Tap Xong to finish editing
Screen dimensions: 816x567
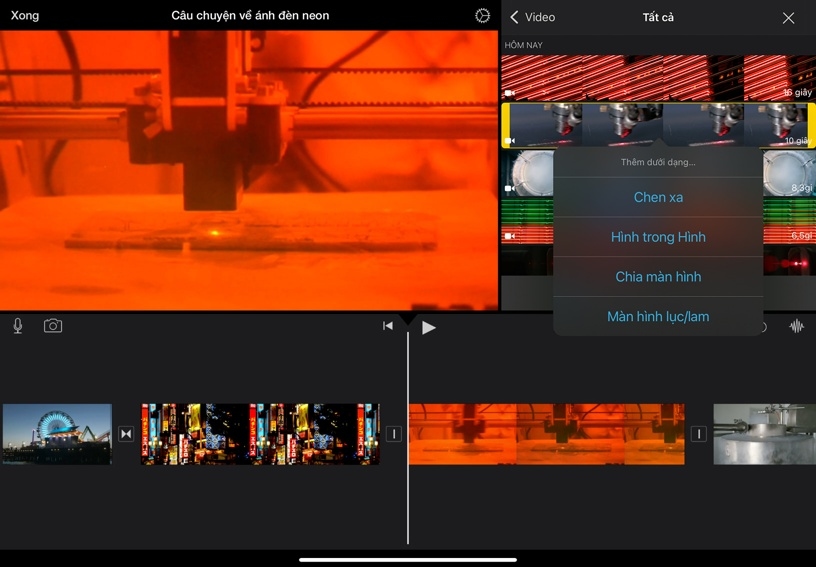(x=25, y=16)
